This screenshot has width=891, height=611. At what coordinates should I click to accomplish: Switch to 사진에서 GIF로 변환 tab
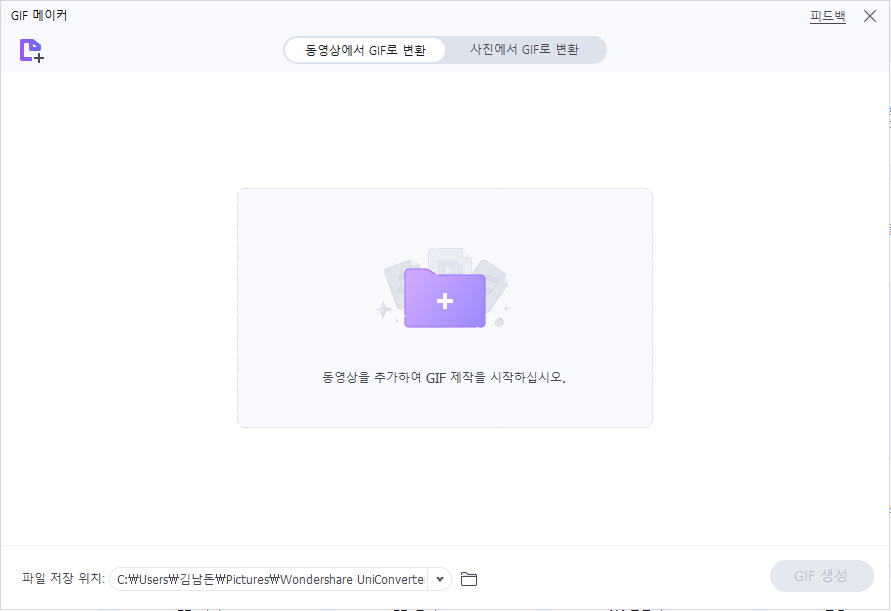(x=524, y=50)
